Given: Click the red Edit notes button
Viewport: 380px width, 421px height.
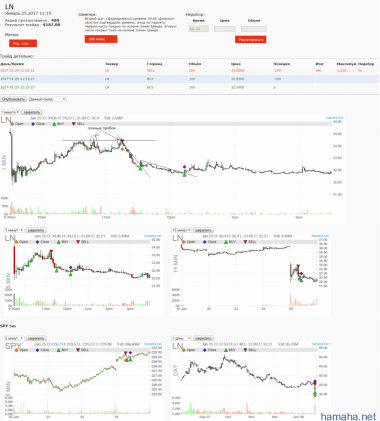Looking at the screenshot, I should coord(101,39).
